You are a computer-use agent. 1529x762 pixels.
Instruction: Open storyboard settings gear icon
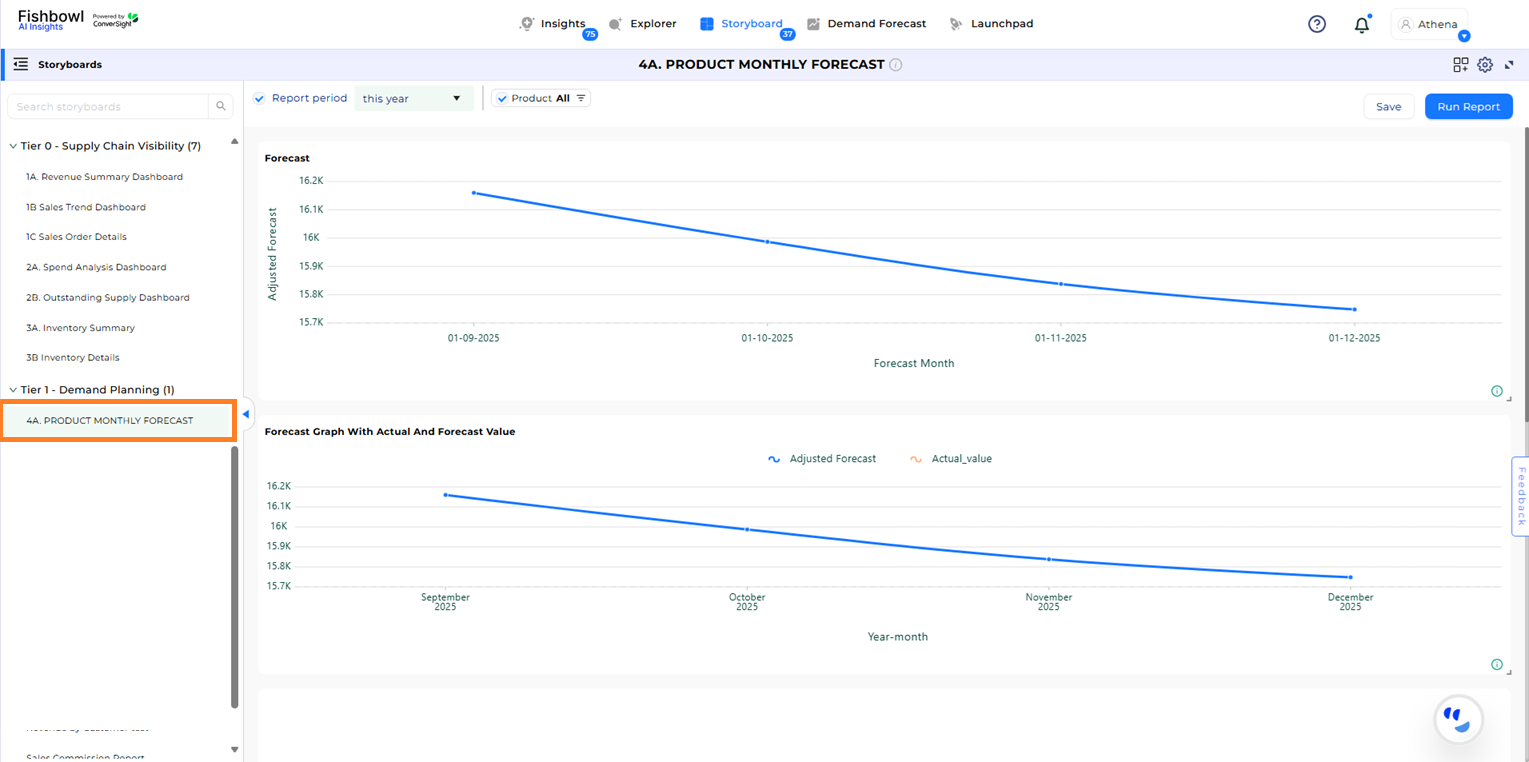point(1485,64)
